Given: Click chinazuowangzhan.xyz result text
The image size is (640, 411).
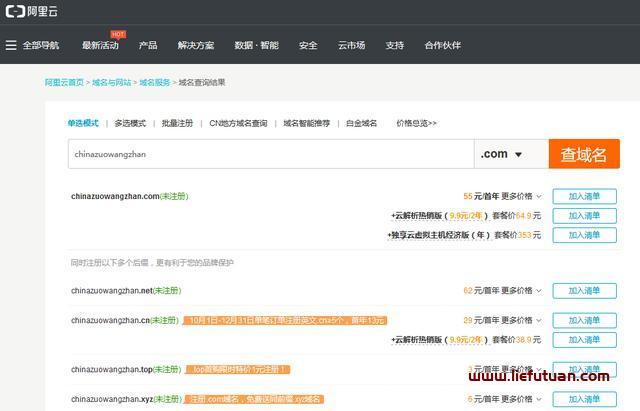Looking at the screenshot, I should point(112,399).
